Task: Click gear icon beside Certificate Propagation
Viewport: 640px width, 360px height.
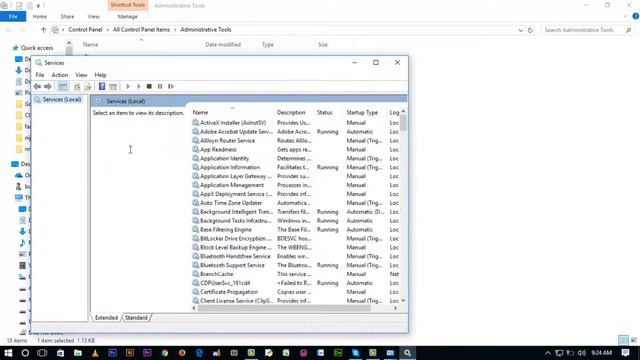Action: (196, 292)
